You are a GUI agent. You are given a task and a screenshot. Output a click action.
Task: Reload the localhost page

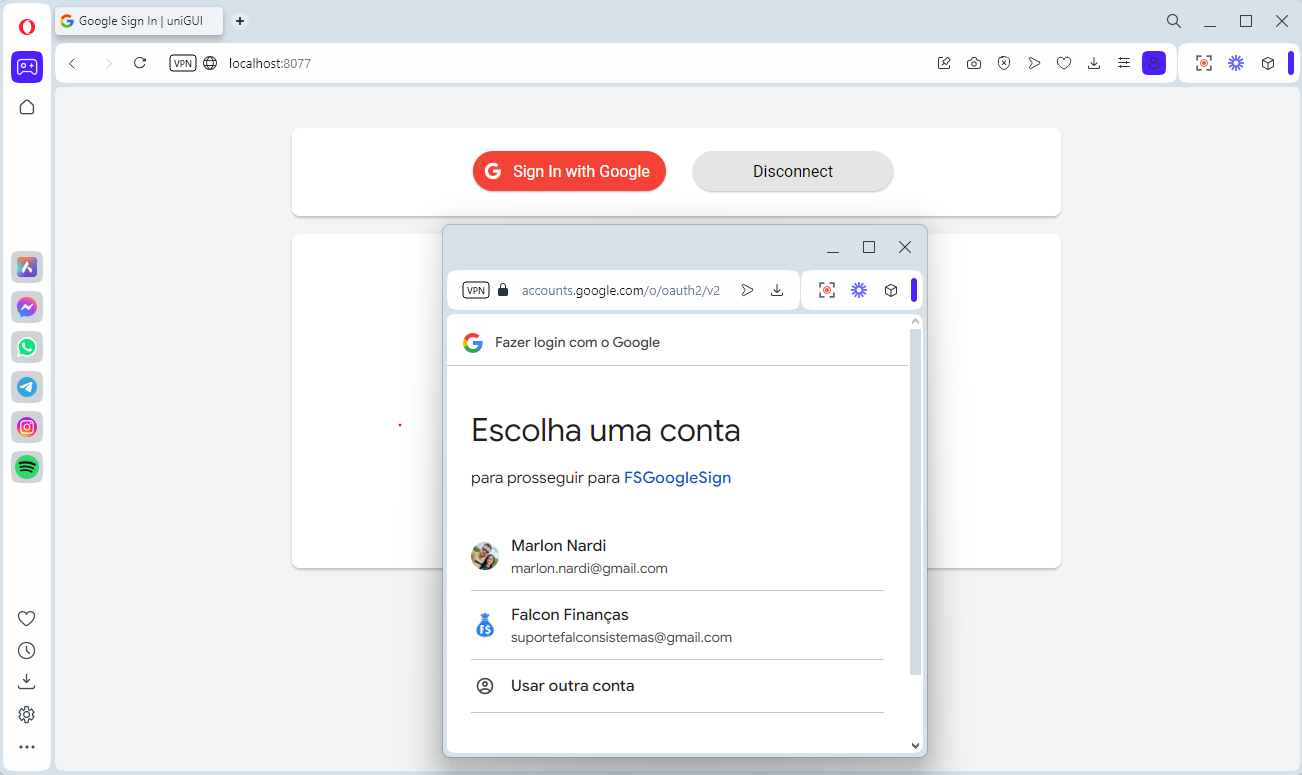pyautogui.click(x=140, y=63)
